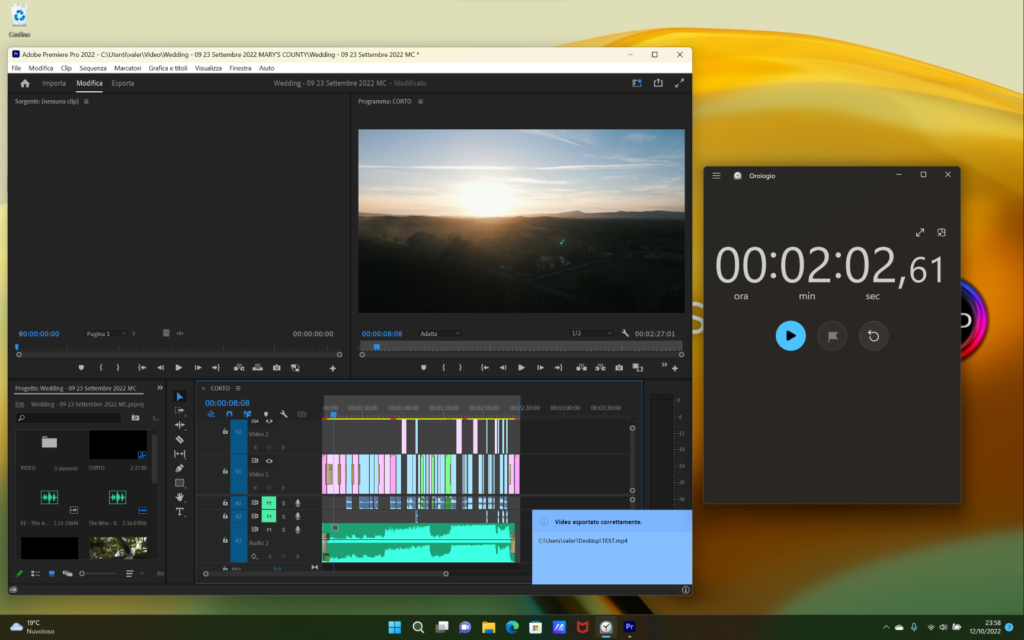Image resolution: width=1024 pixels, height=640 pixels.
Task: Mark Out point in Program monitor
Action: tap(460, 368)
